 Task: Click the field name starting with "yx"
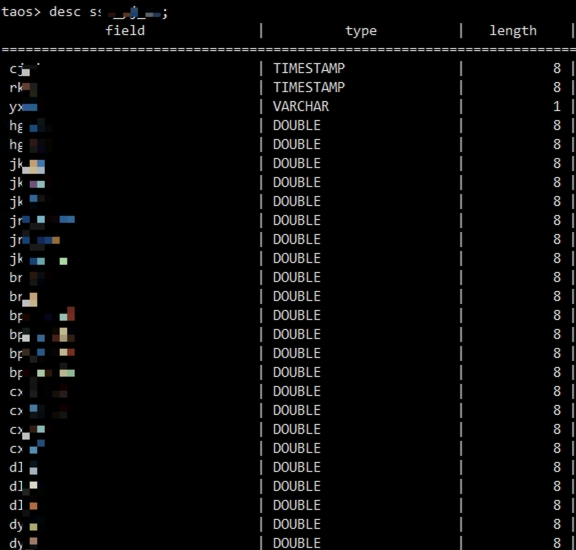click(23, 108)
